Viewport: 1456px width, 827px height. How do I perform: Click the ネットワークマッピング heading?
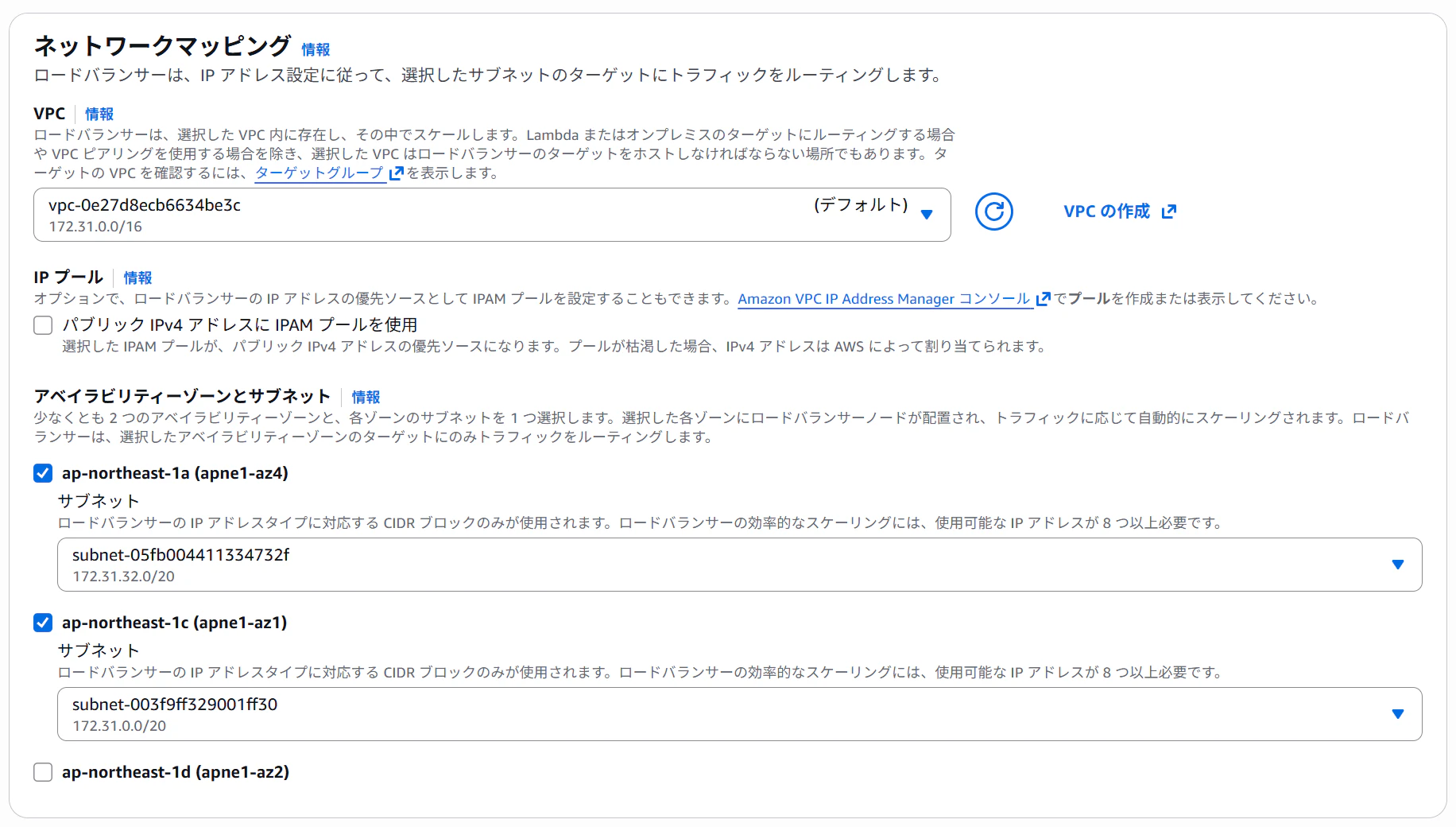click(162, 46)
